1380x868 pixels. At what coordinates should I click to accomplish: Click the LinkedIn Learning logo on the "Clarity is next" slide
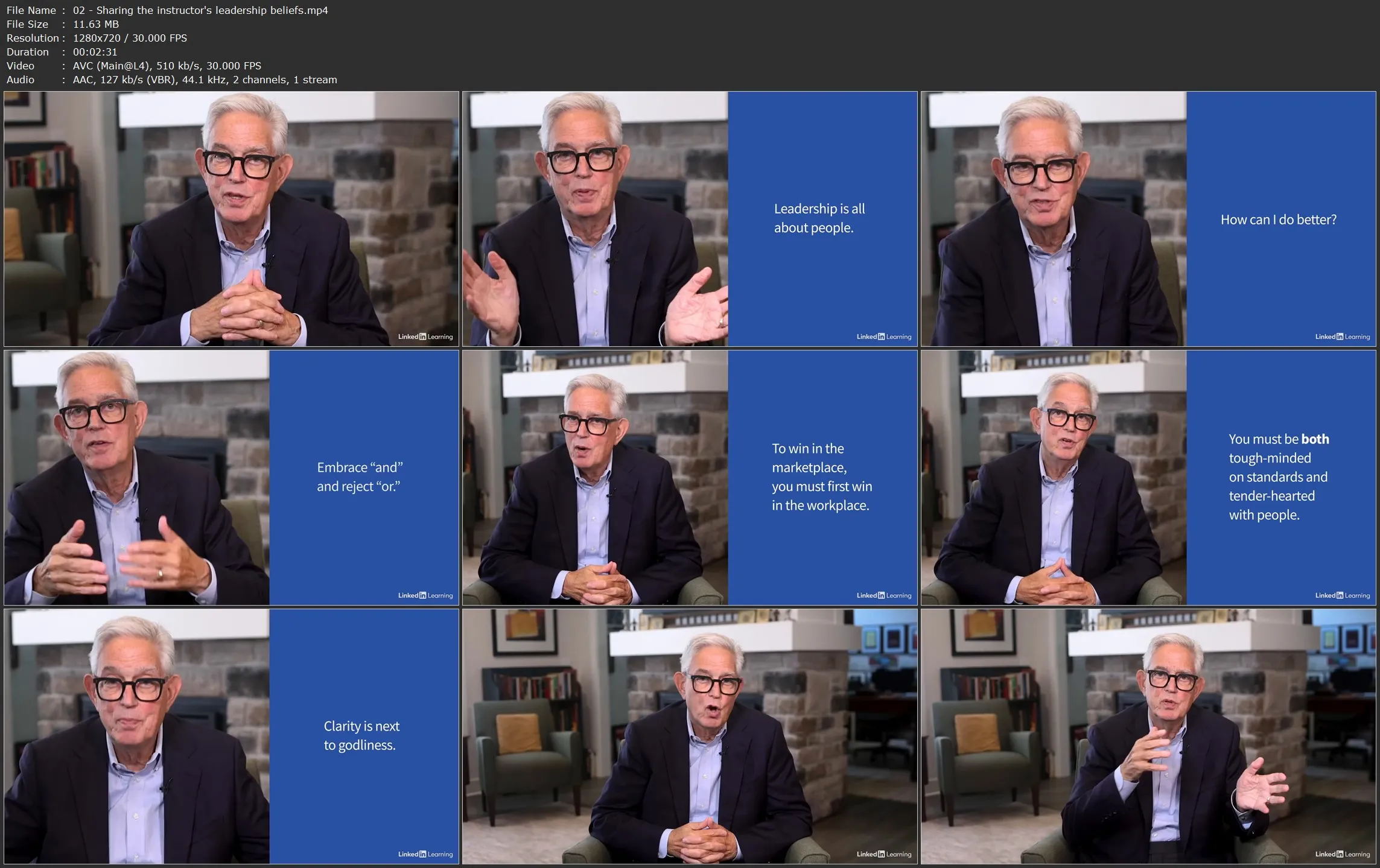(x=425, y=854)
